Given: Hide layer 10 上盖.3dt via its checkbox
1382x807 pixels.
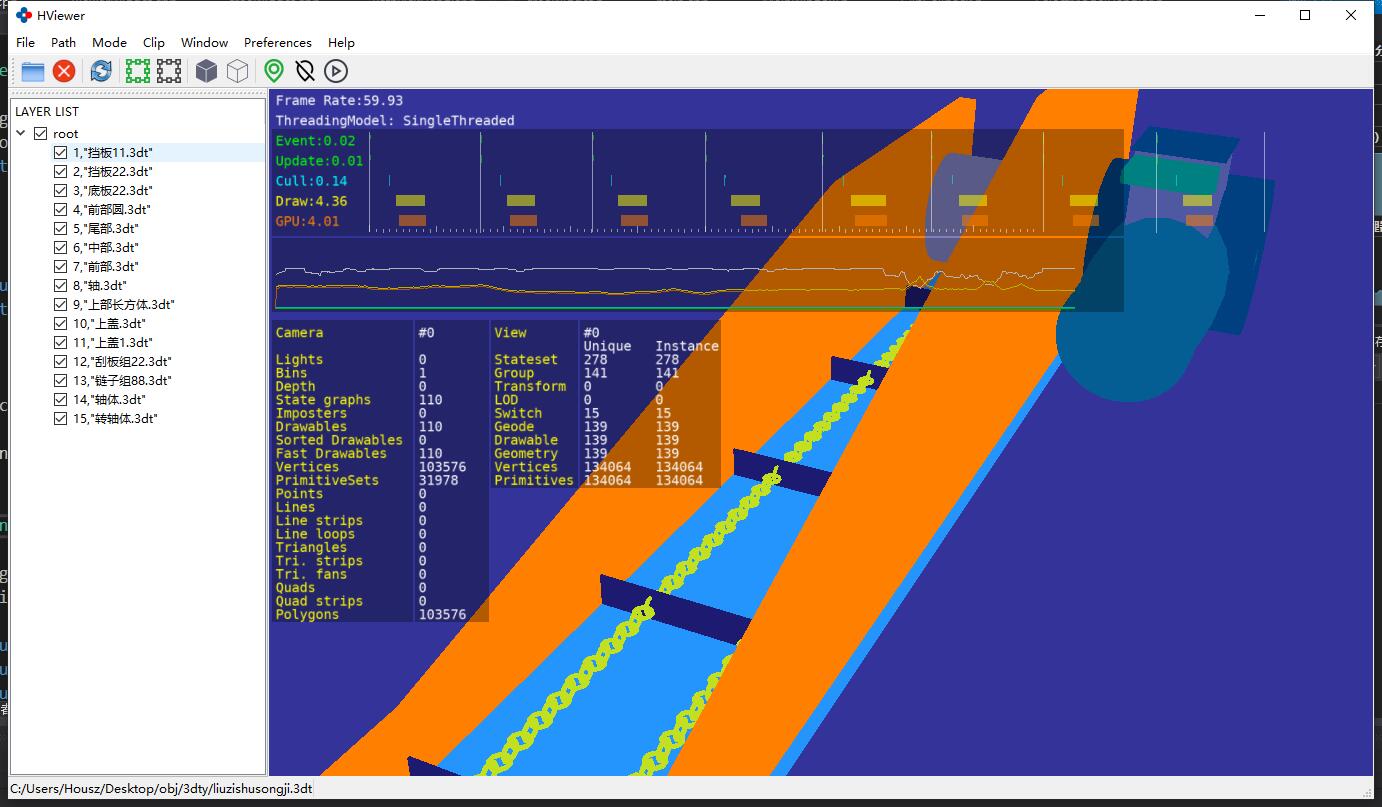Looking at the screenshot, I should click(61, 323).
